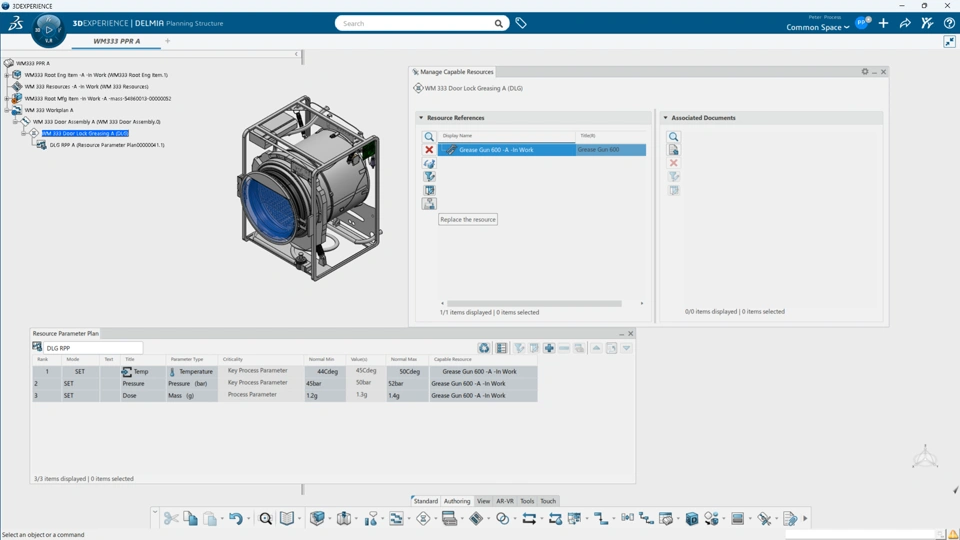This screenshot has width=960, height=540.
Task: Switch to the AR-VR toolbar tab
Action: click(x=505, y=501)
